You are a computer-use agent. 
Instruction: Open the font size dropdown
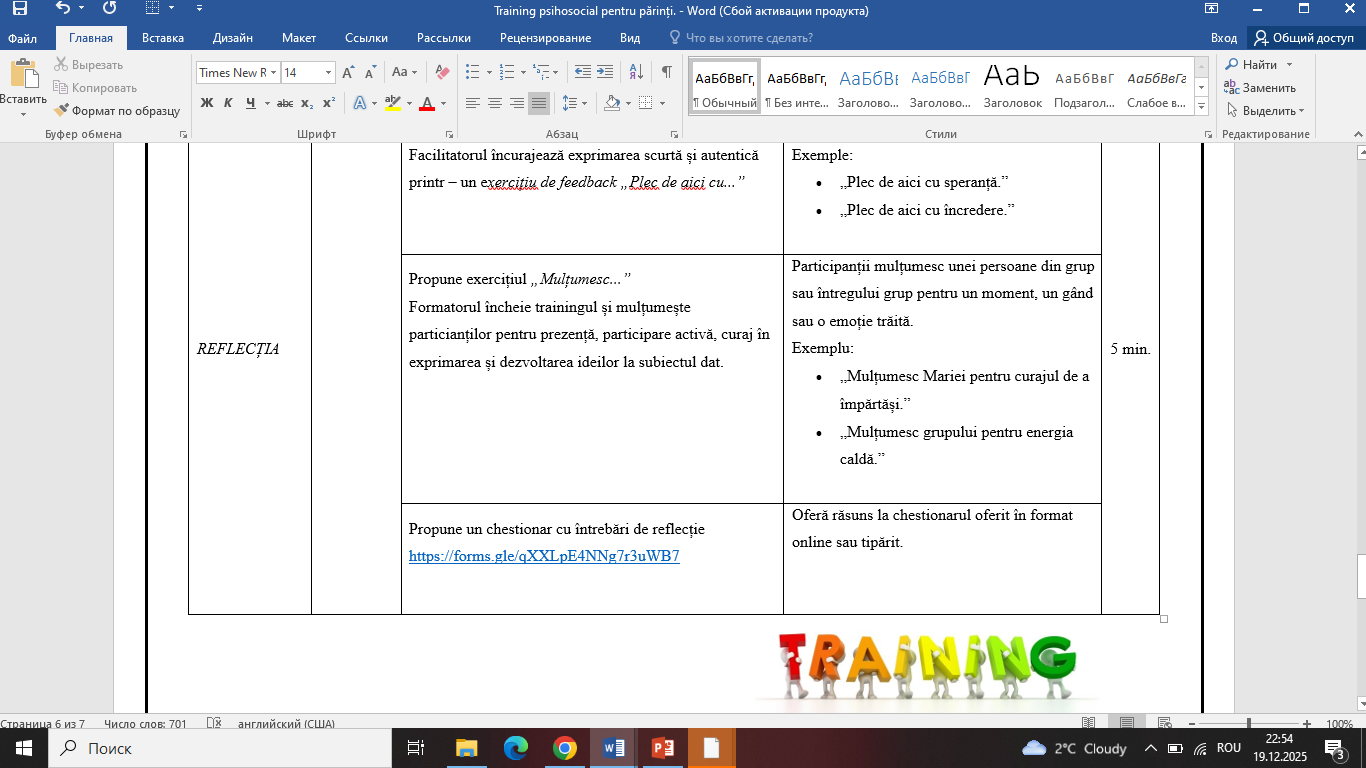pos(328,72)
